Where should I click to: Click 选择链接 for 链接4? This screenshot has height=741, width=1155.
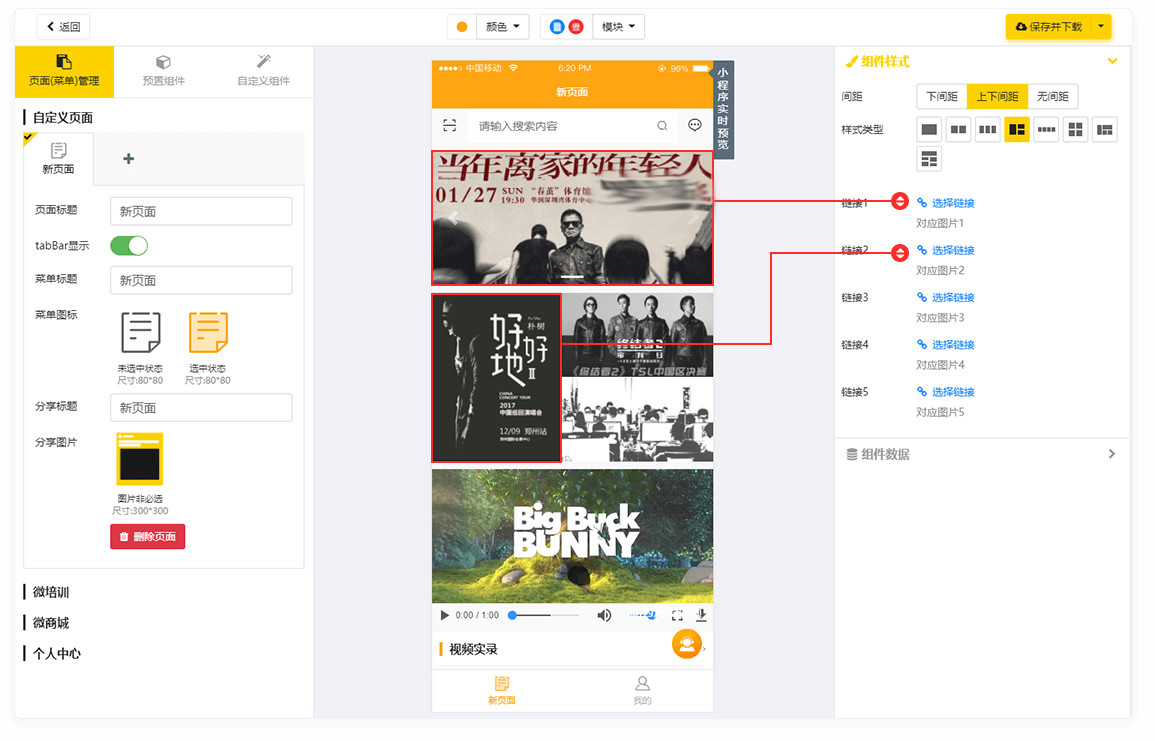[x=946, y=345]
